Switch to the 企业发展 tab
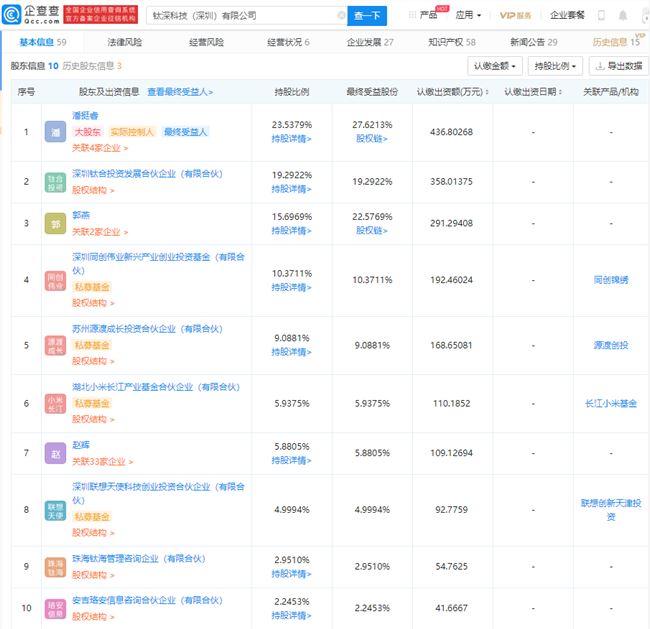The image size is (650, 629). point(370,42)
